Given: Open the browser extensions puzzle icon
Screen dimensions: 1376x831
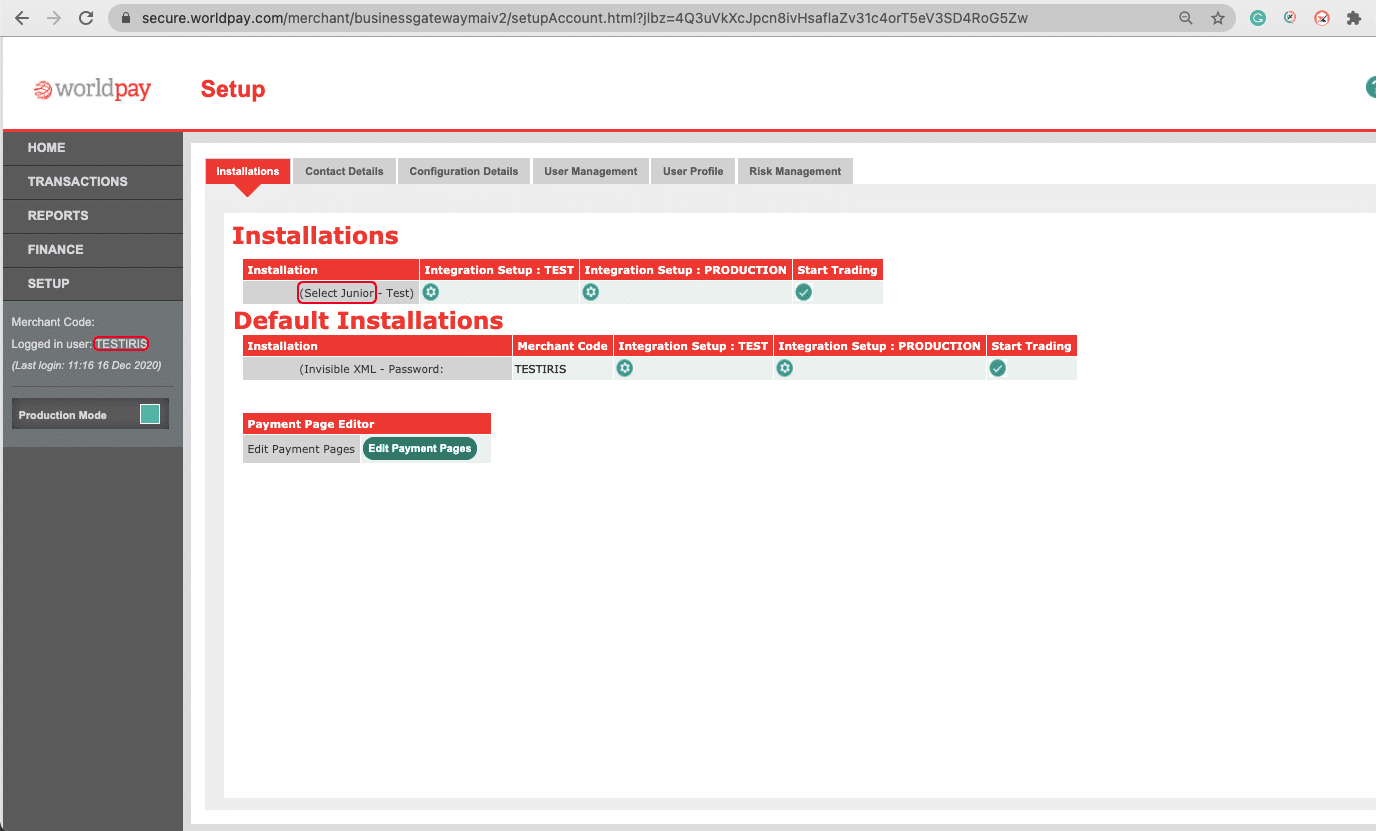Looking at the screenshot, I should click(x=1354, y=18).
